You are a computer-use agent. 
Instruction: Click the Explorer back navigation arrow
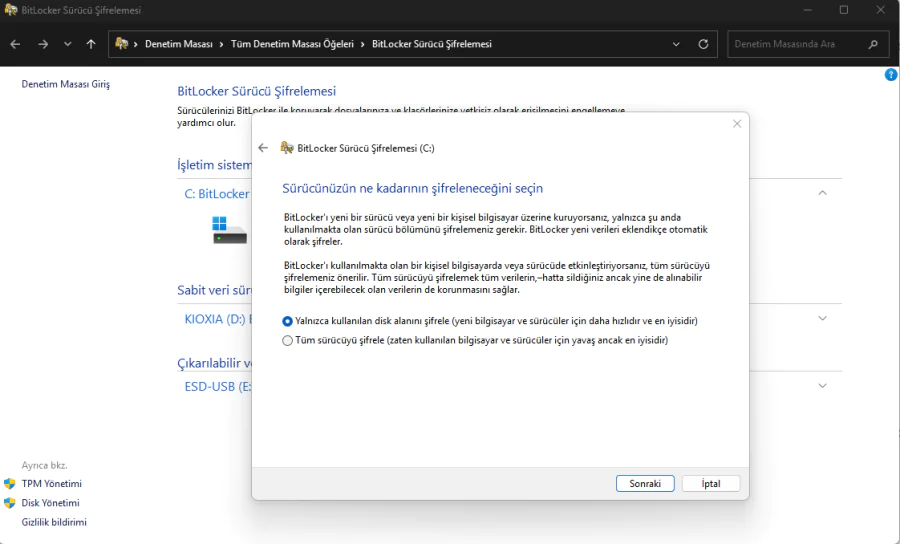[x=15, y=44]
